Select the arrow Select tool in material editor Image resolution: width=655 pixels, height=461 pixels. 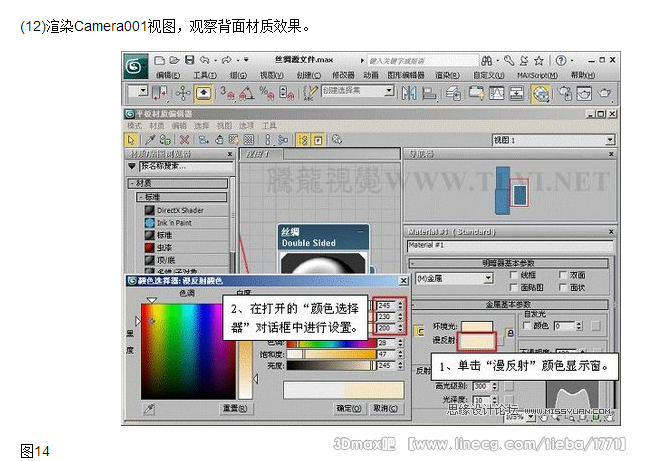[x=131, y=140]
